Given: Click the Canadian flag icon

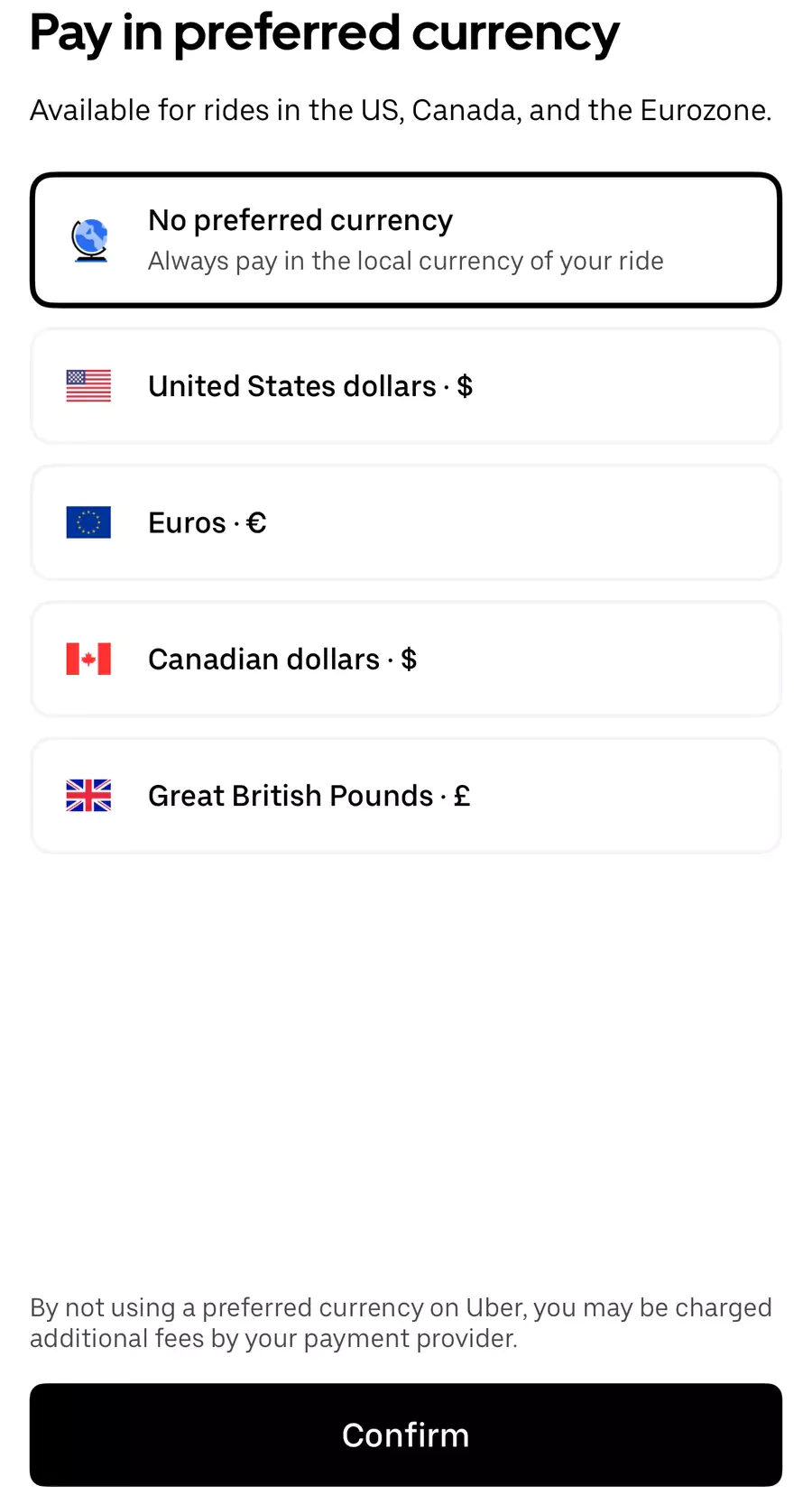Looking at the screenshot, I should click(x=88, y=660).
